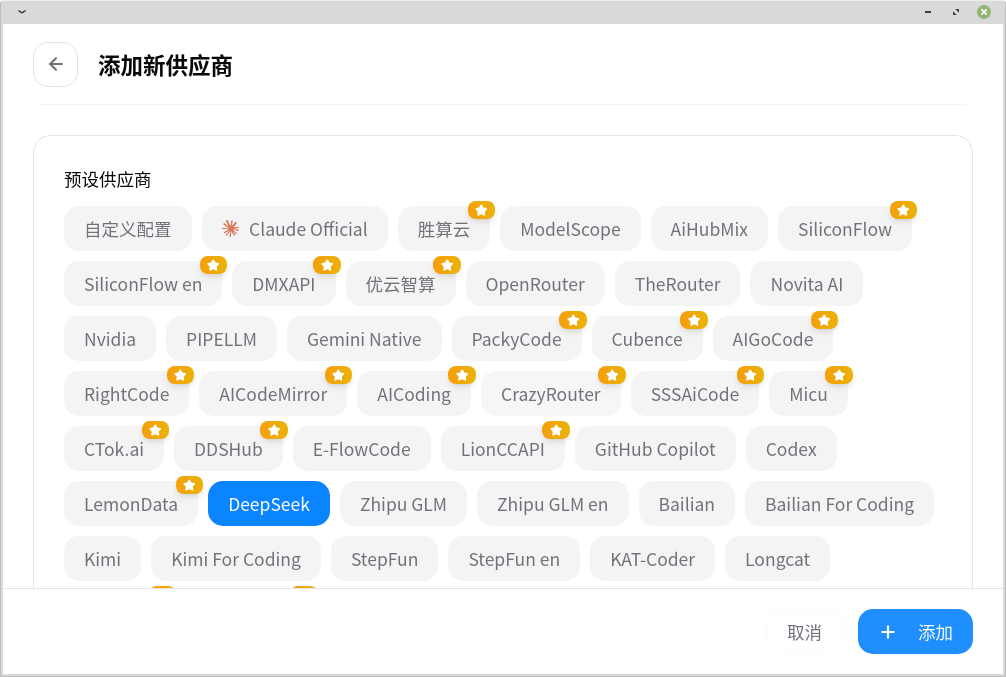The image size is (1006, 677).
Task: Select TheRouter provider
Action: pos(678,284)
